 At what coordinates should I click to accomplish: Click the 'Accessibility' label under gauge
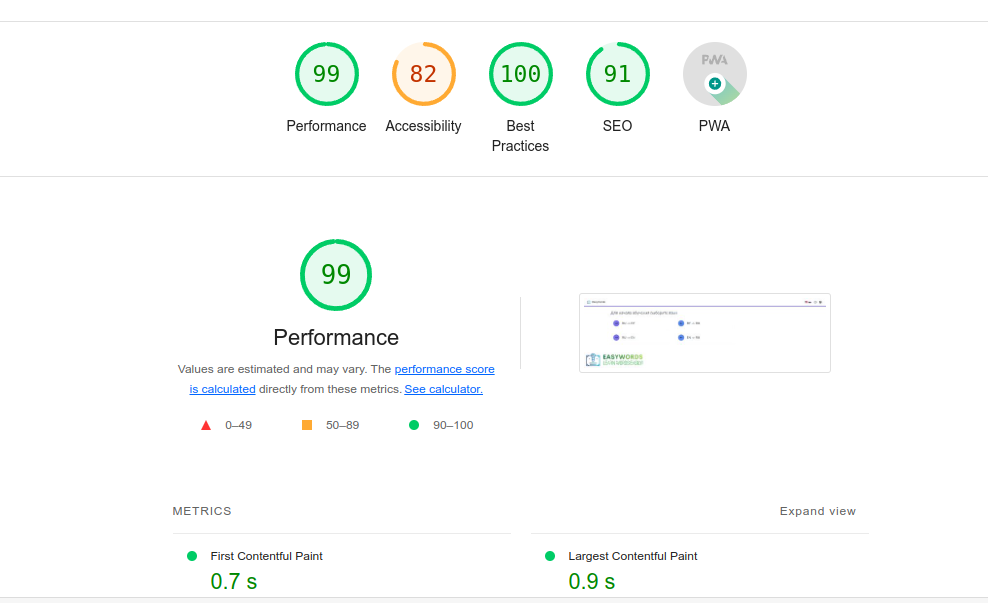pos(423,126)
